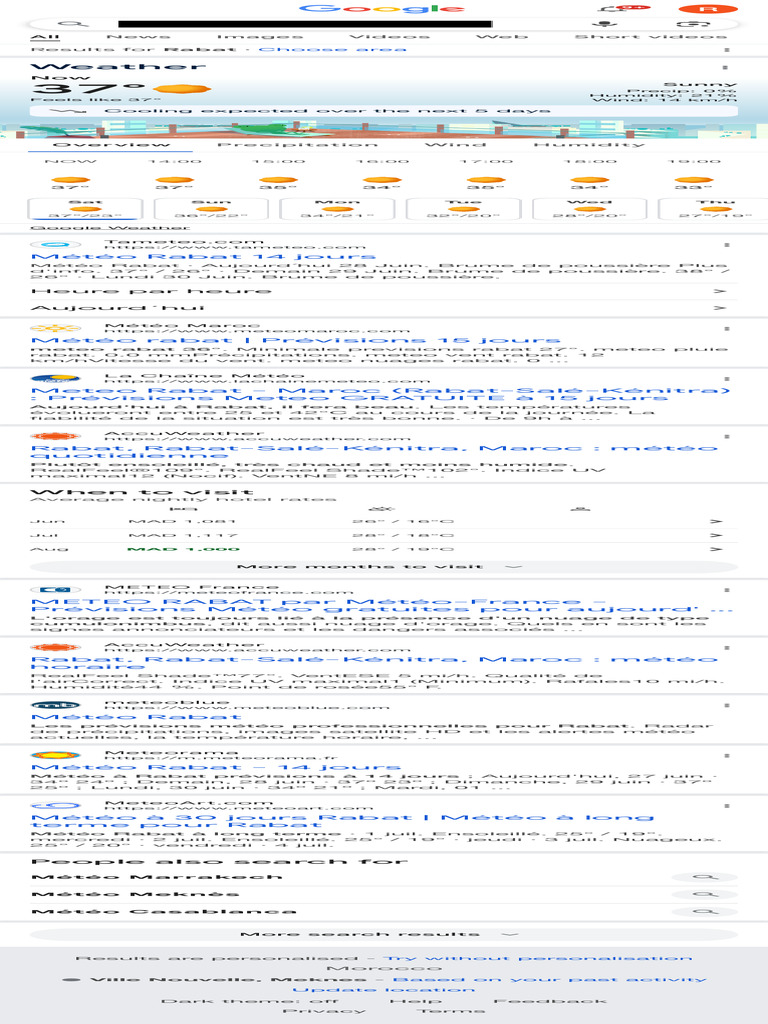
Task: Expand 'Aujourd'hui' sitelink row
Action: (x=384, y=308)
